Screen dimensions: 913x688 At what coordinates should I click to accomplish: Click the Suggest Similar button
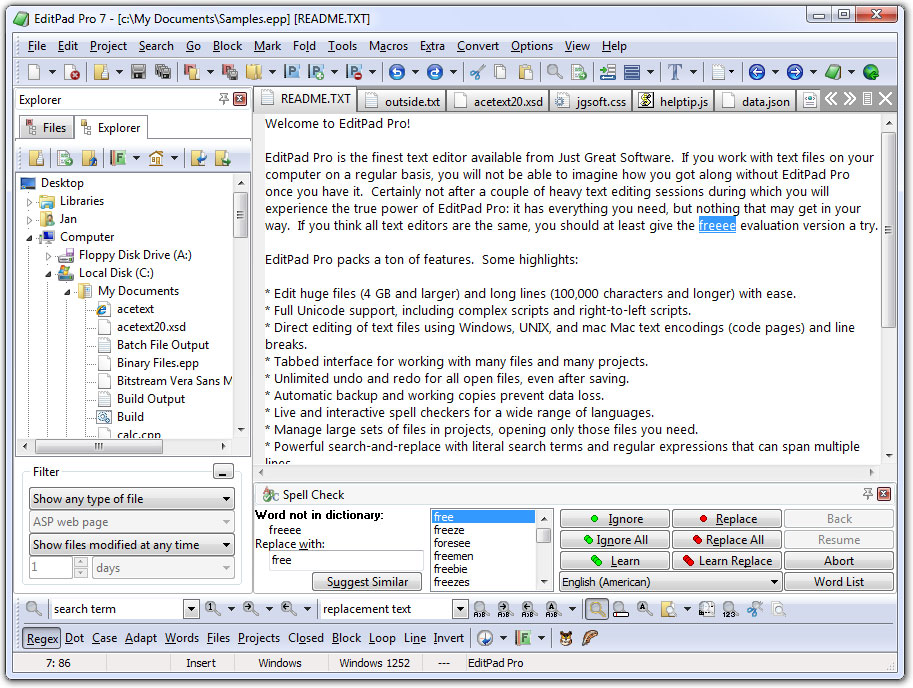367,581
